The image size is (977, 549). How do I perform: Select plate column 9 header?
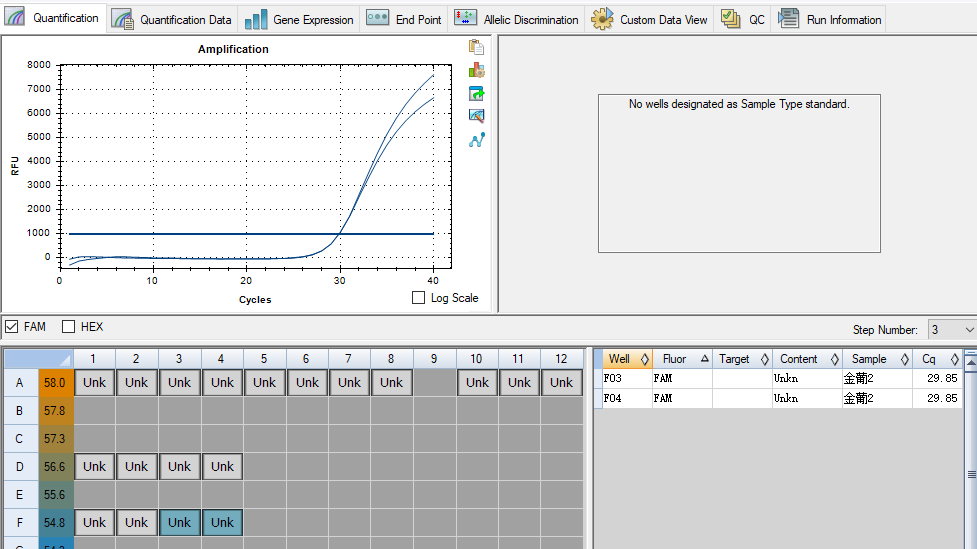[x=434, y=359]
